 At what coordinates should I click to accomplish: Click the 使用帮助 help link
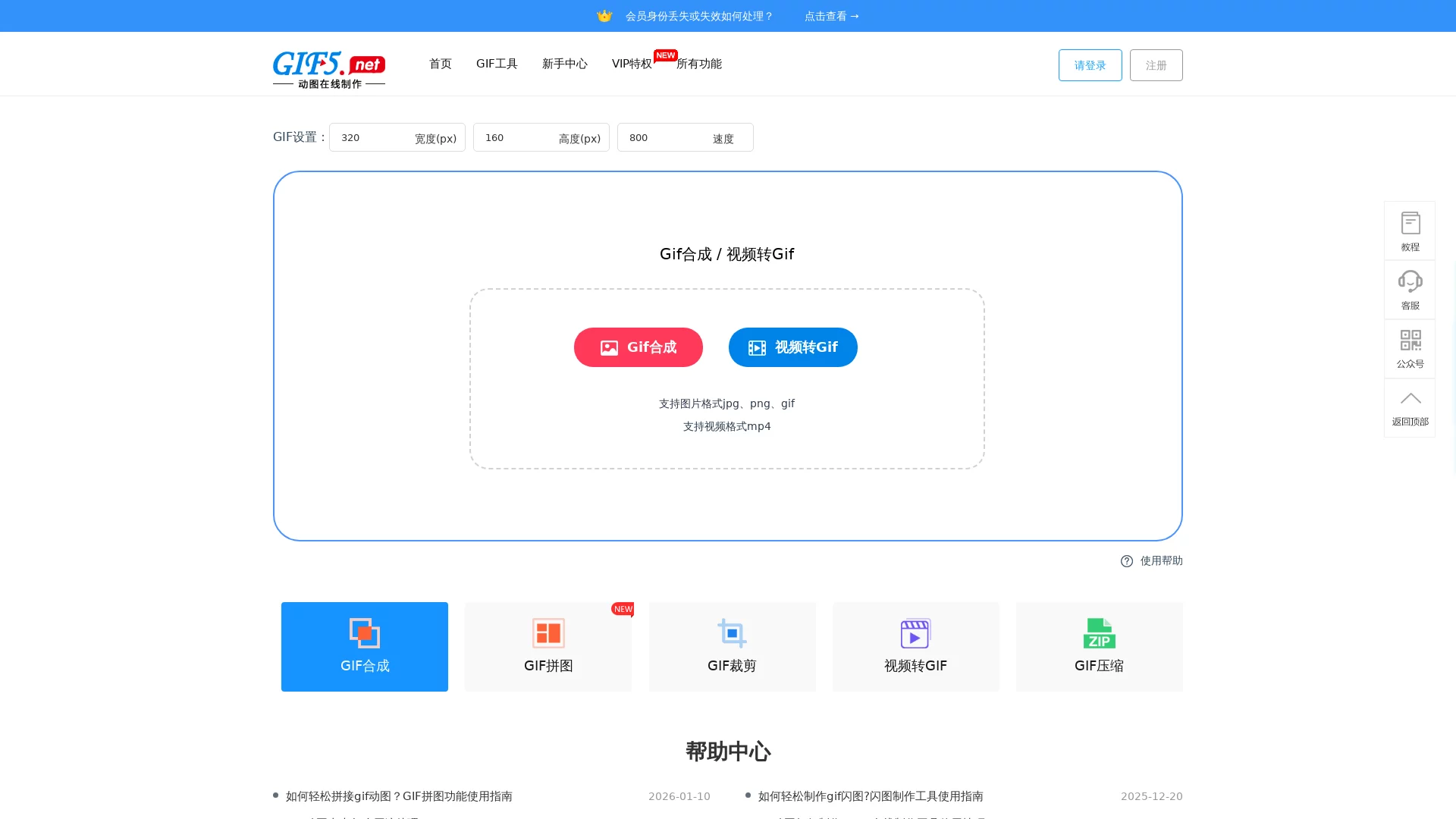click(x=1152, y=560)
